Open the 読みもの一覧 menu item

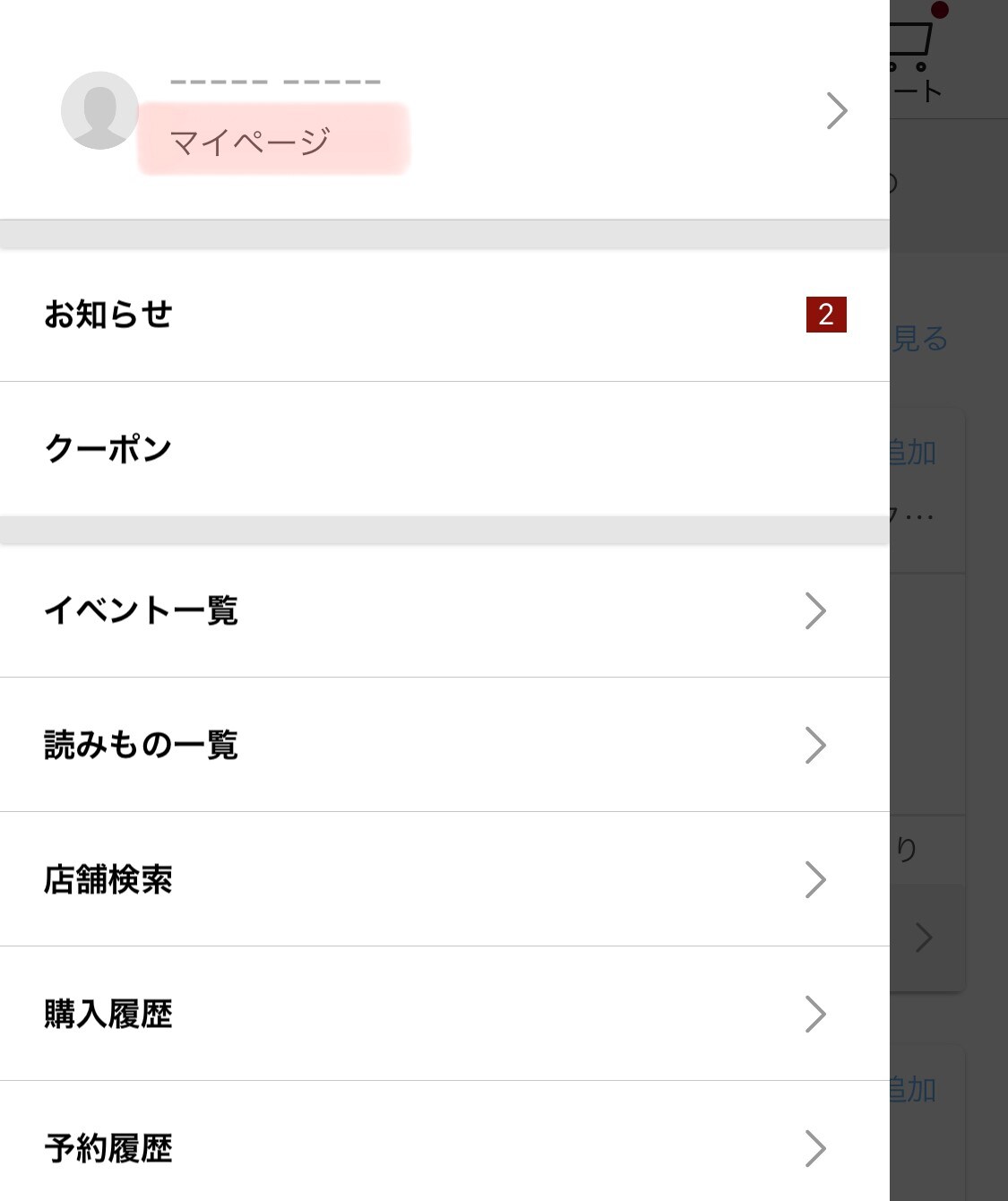tap(142, 745)
